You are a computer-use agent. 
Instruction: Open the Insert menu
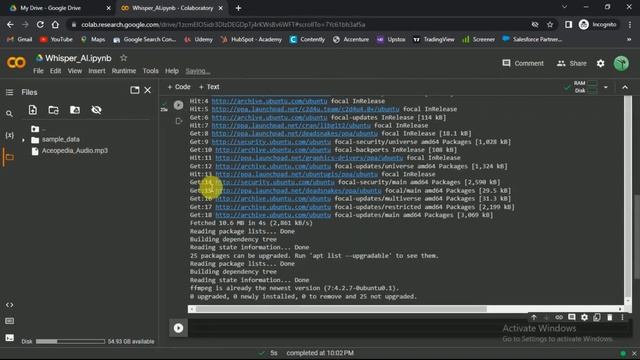pyautogui.click(x=97, y=71)
